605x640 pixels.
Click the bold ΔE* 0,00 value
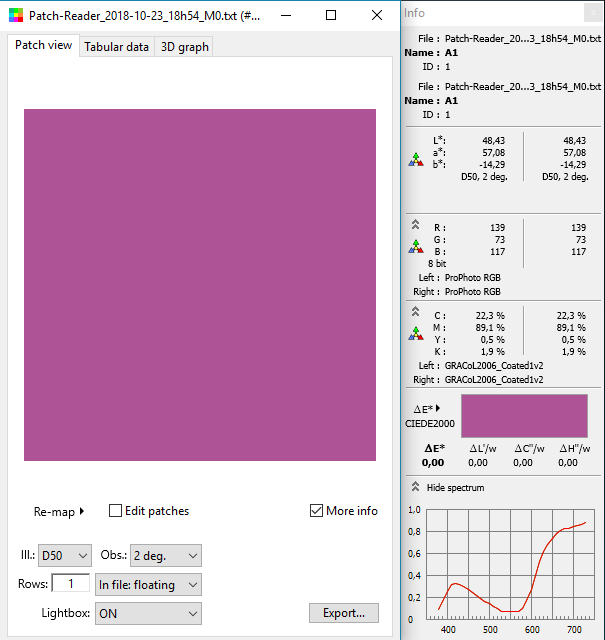[433, 463]
